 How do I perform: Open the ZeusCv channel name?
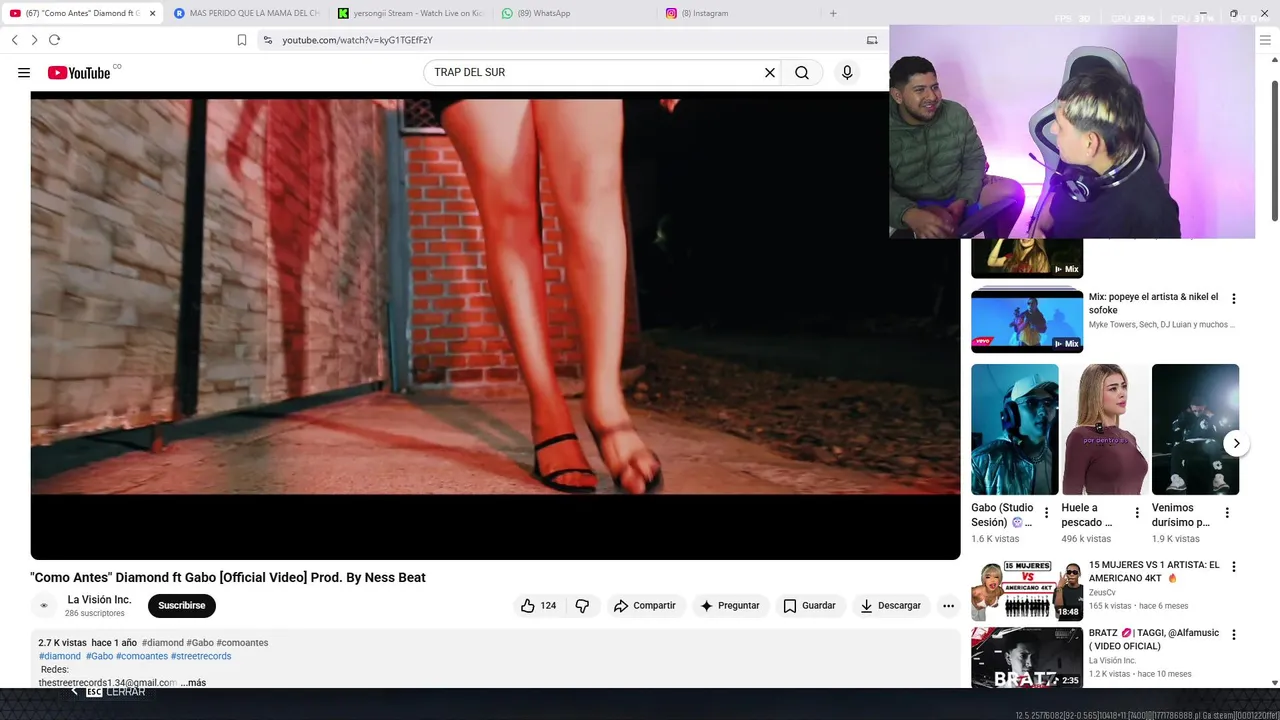click(1103, 593)
